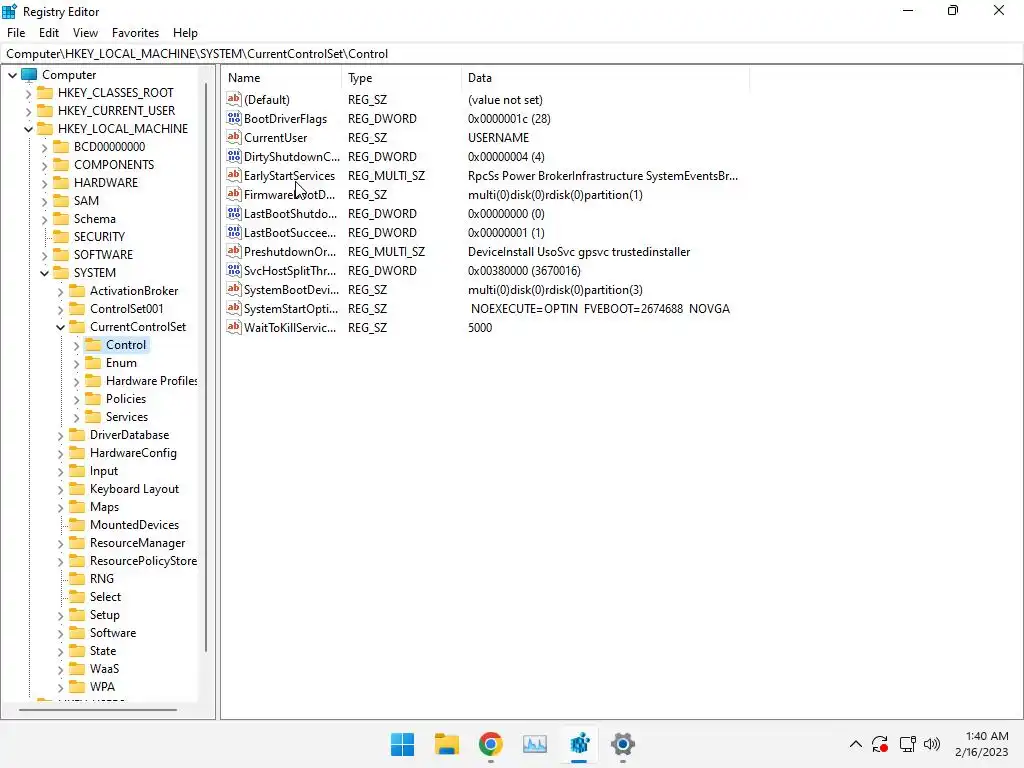Select the ControlSet001 folder icon
Viewport: 1024px width, 768px height.
[x=77, y=308]
